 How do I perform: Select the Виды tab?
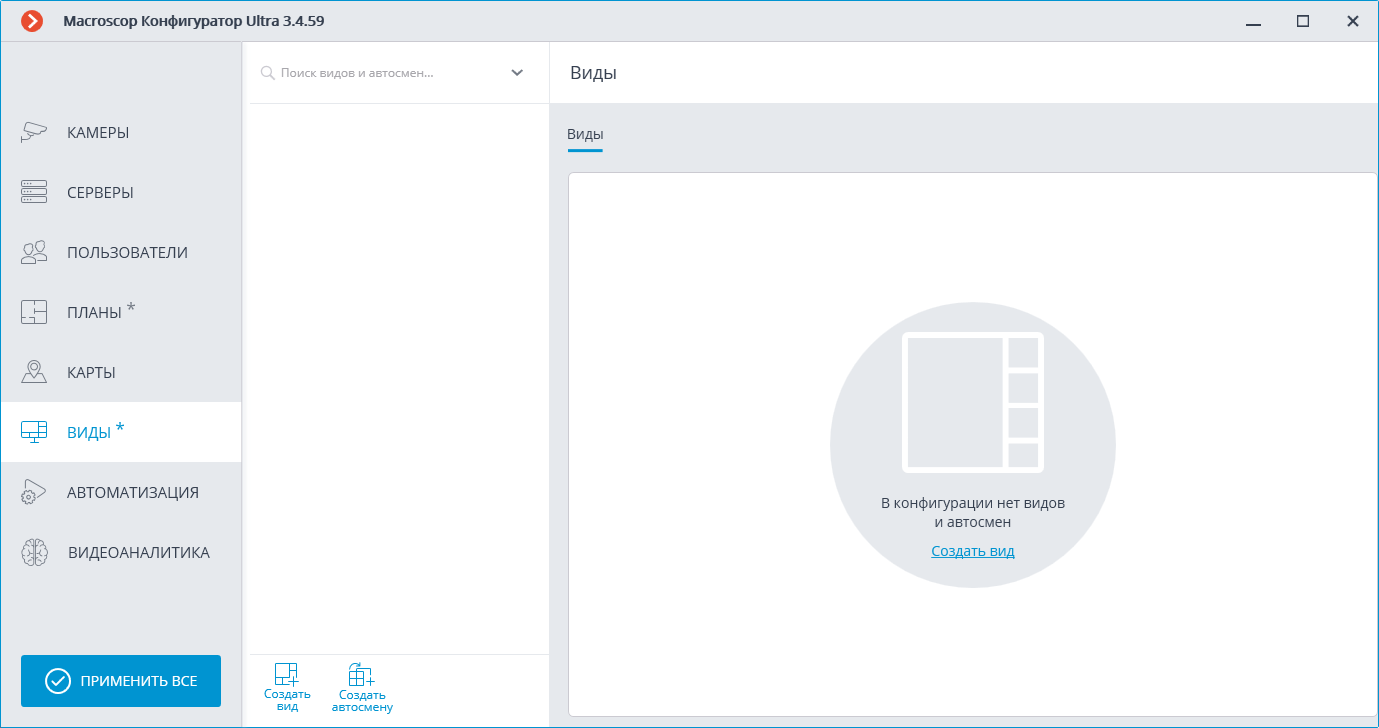coord(585,135)
